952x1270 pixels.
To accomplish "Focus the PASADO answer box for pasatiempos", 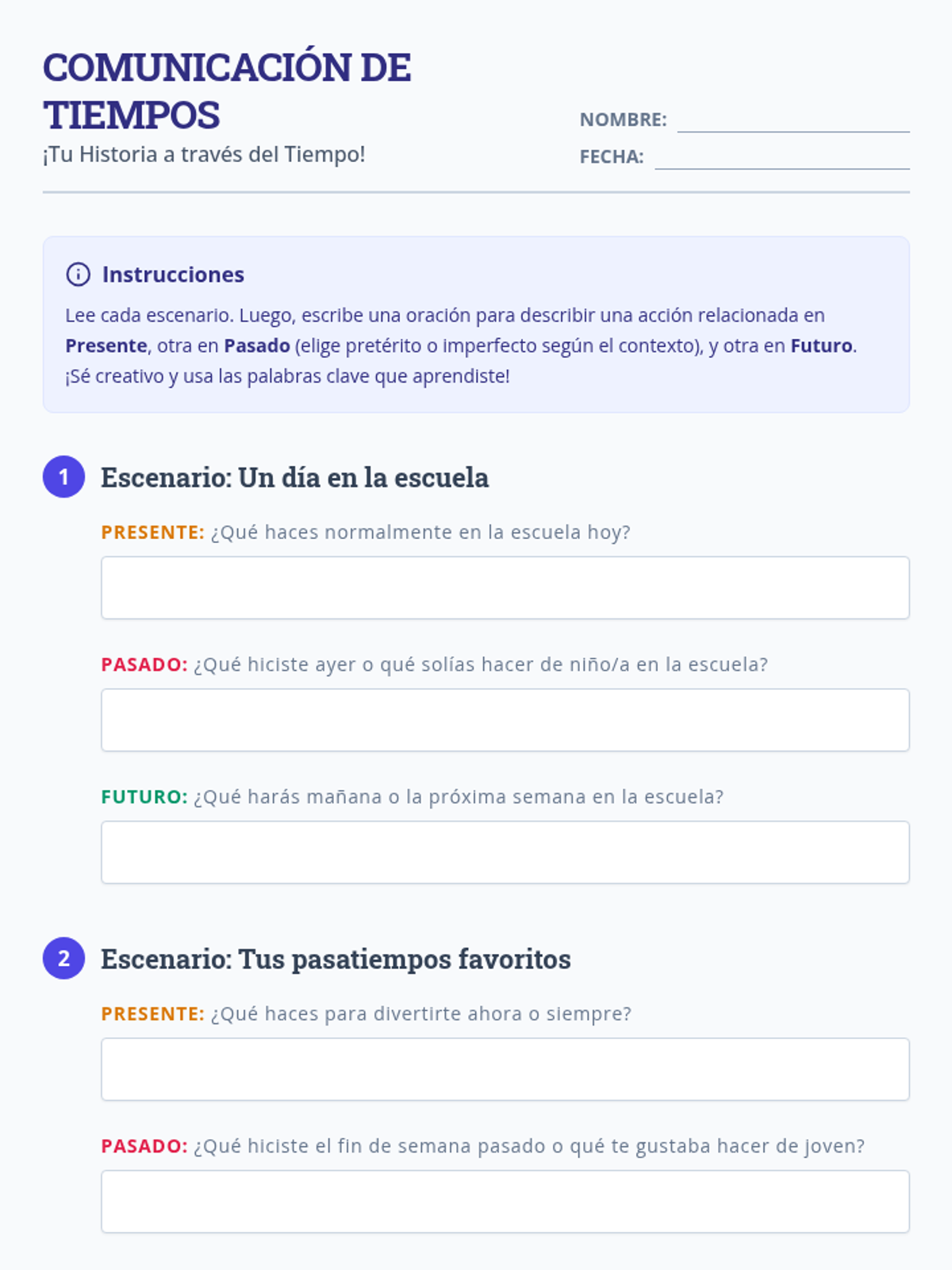I will click(505, 1202).
